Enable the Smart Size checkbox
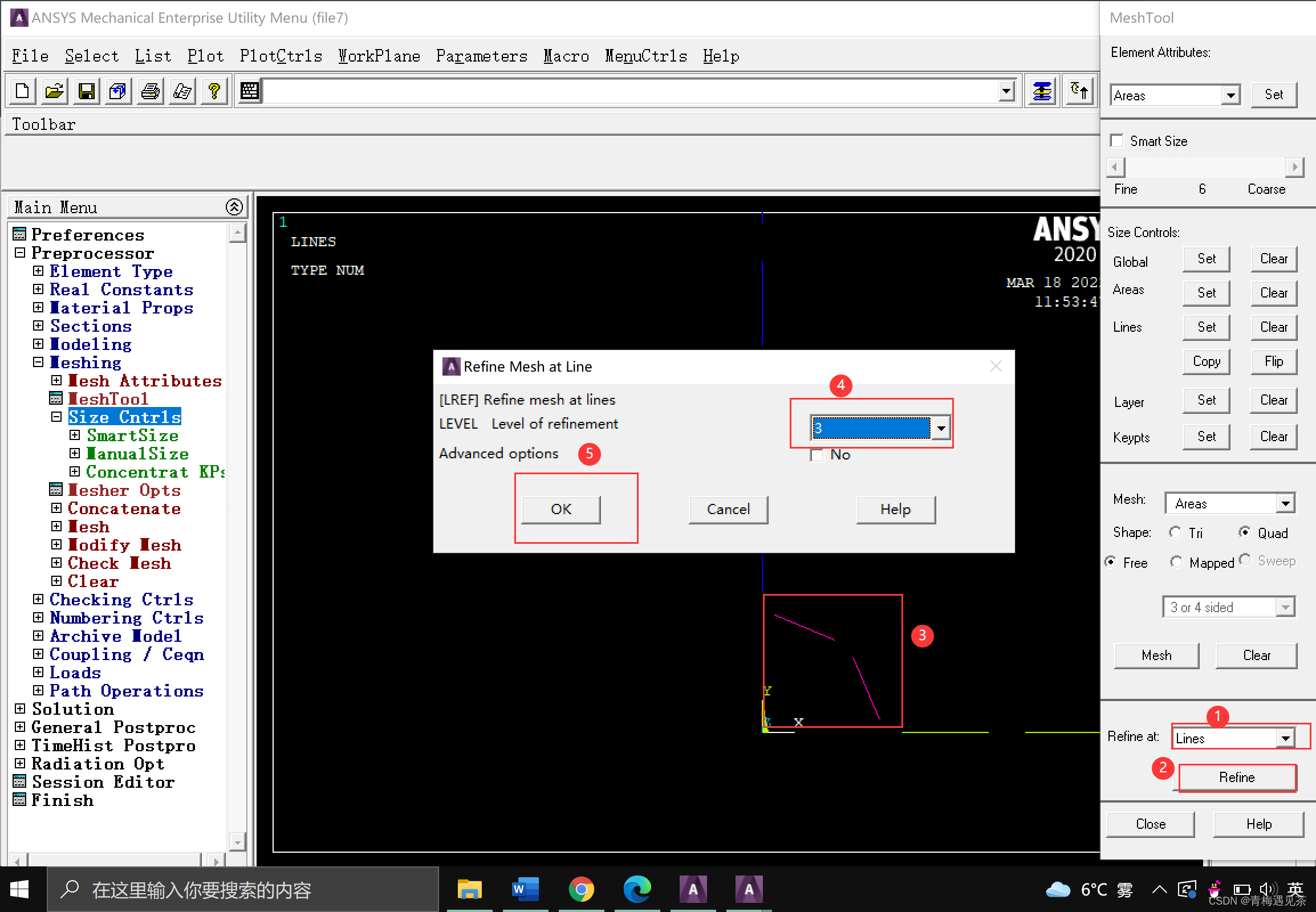This screenshot has height=912, width=1316. 1116,141
